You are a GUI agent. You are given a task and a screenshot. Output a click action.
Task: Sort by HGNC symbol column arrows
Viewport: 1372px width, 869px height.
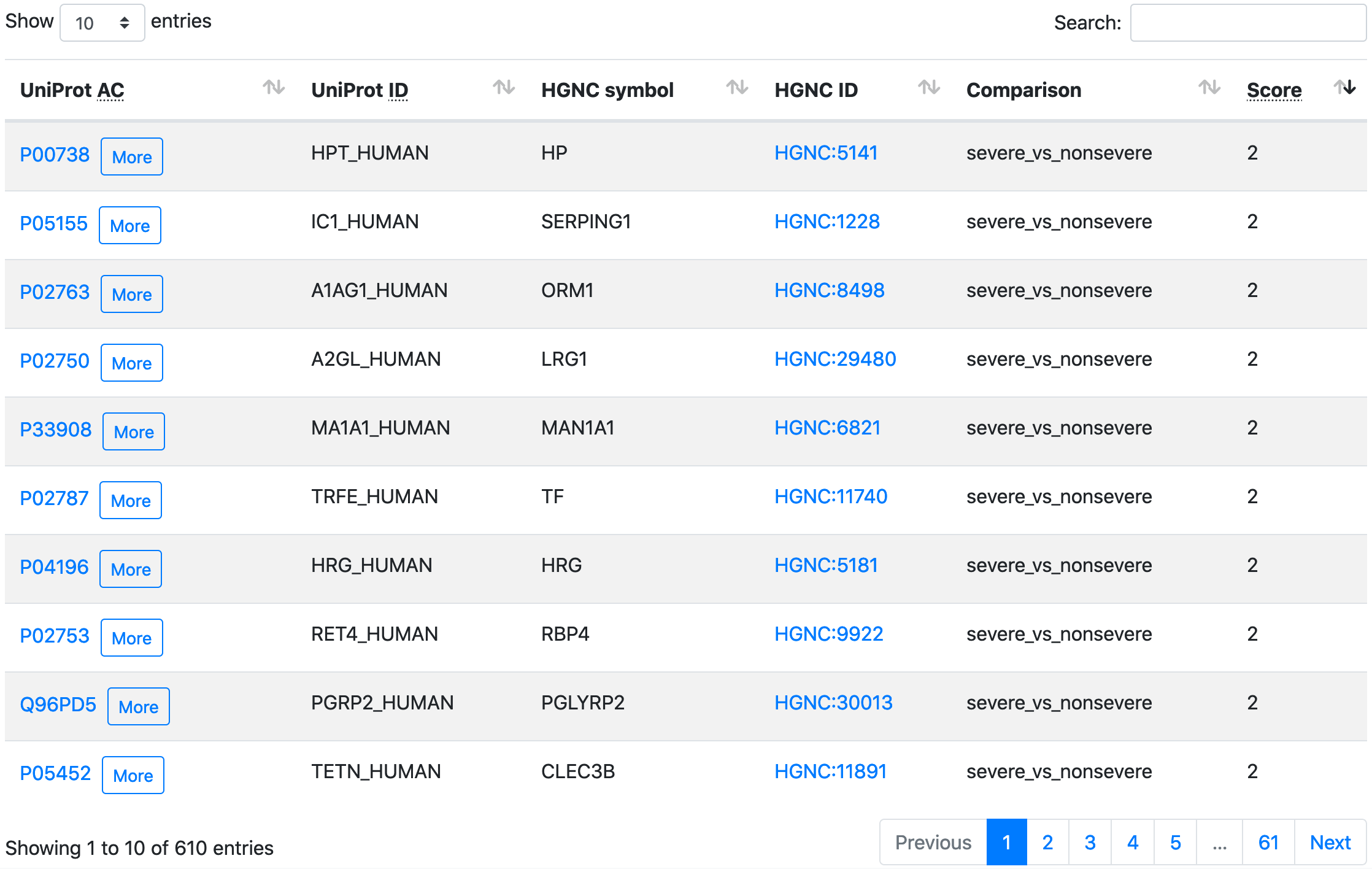pos(737,88)
